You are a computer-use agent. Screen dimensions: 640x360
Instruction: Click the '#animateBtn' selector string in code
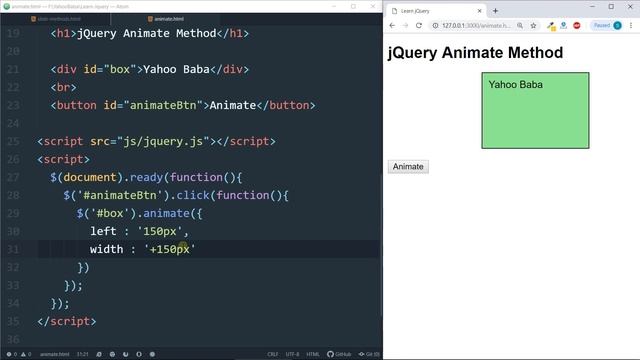click(120, 195)
